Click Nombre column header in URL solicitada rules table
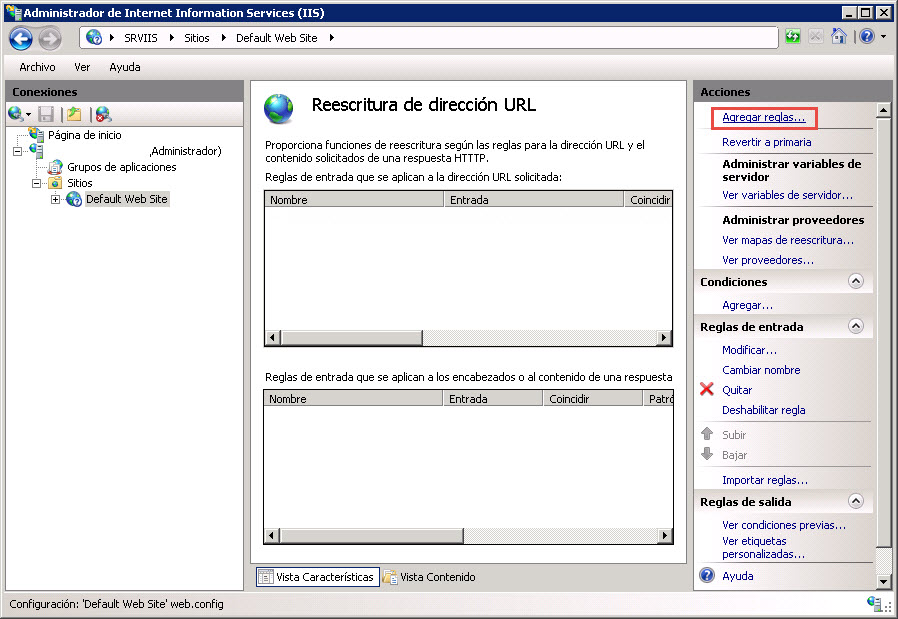Image resolution: width=898 pixels, height=619 pixels. tap(354, 200)
